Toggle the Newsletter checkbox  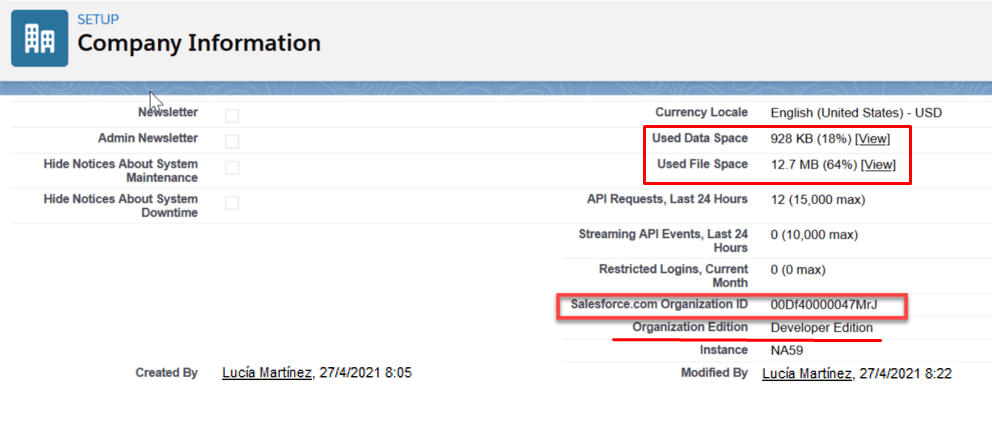pyautogui.click(x=232, y=116)
